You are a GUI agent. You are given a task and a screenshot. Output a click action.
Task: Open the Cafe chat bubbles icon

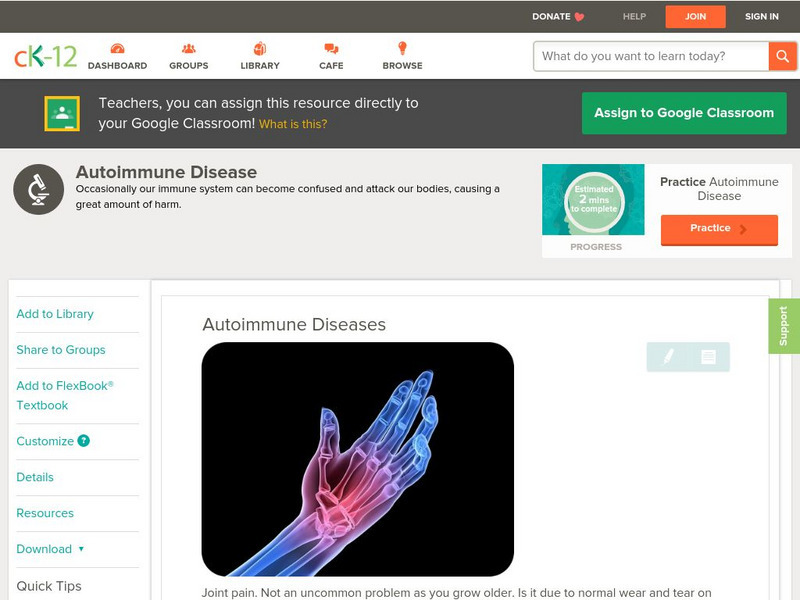tap(331, 48)
